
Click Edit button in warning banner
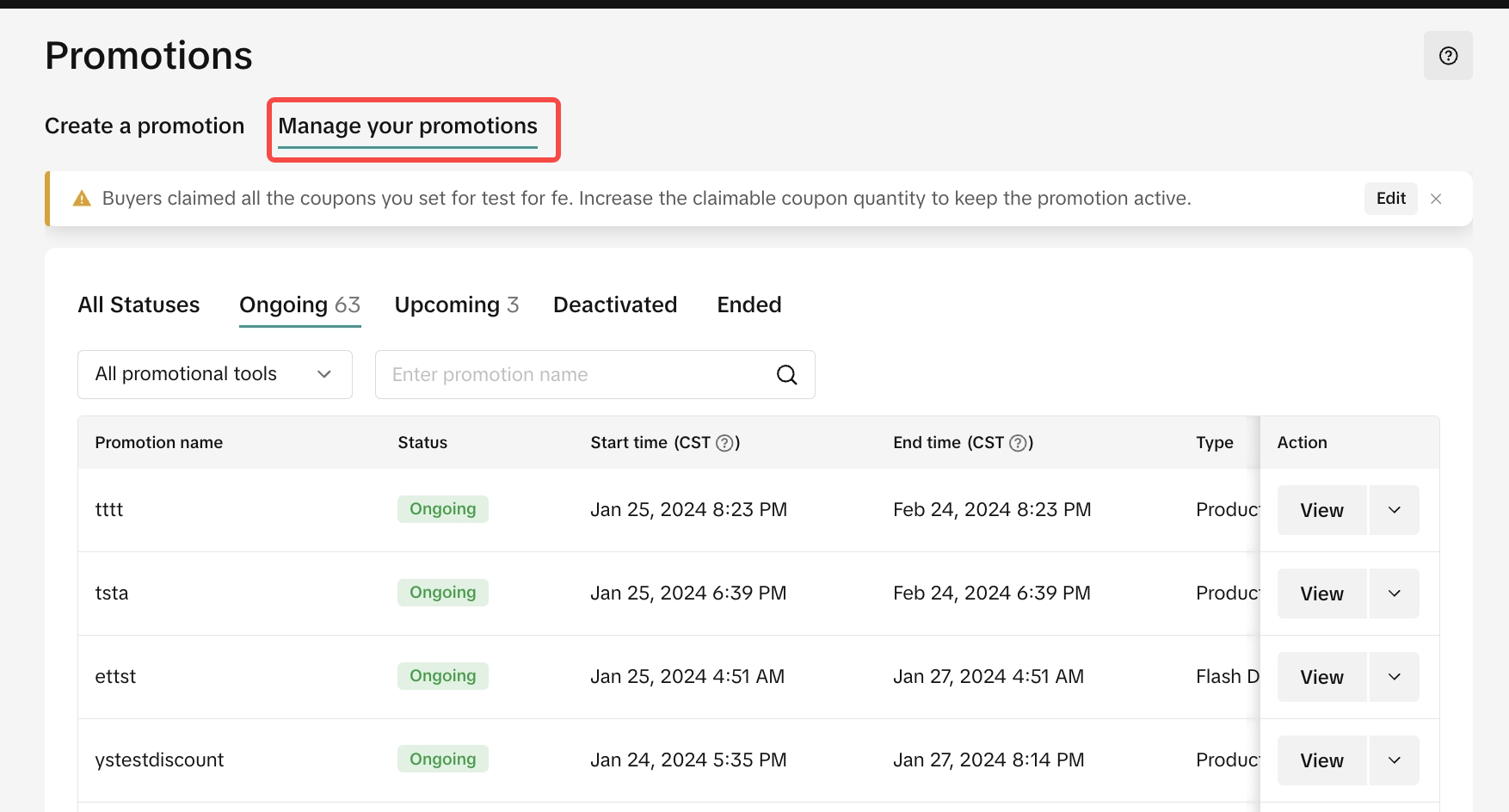coord(1390,199)
